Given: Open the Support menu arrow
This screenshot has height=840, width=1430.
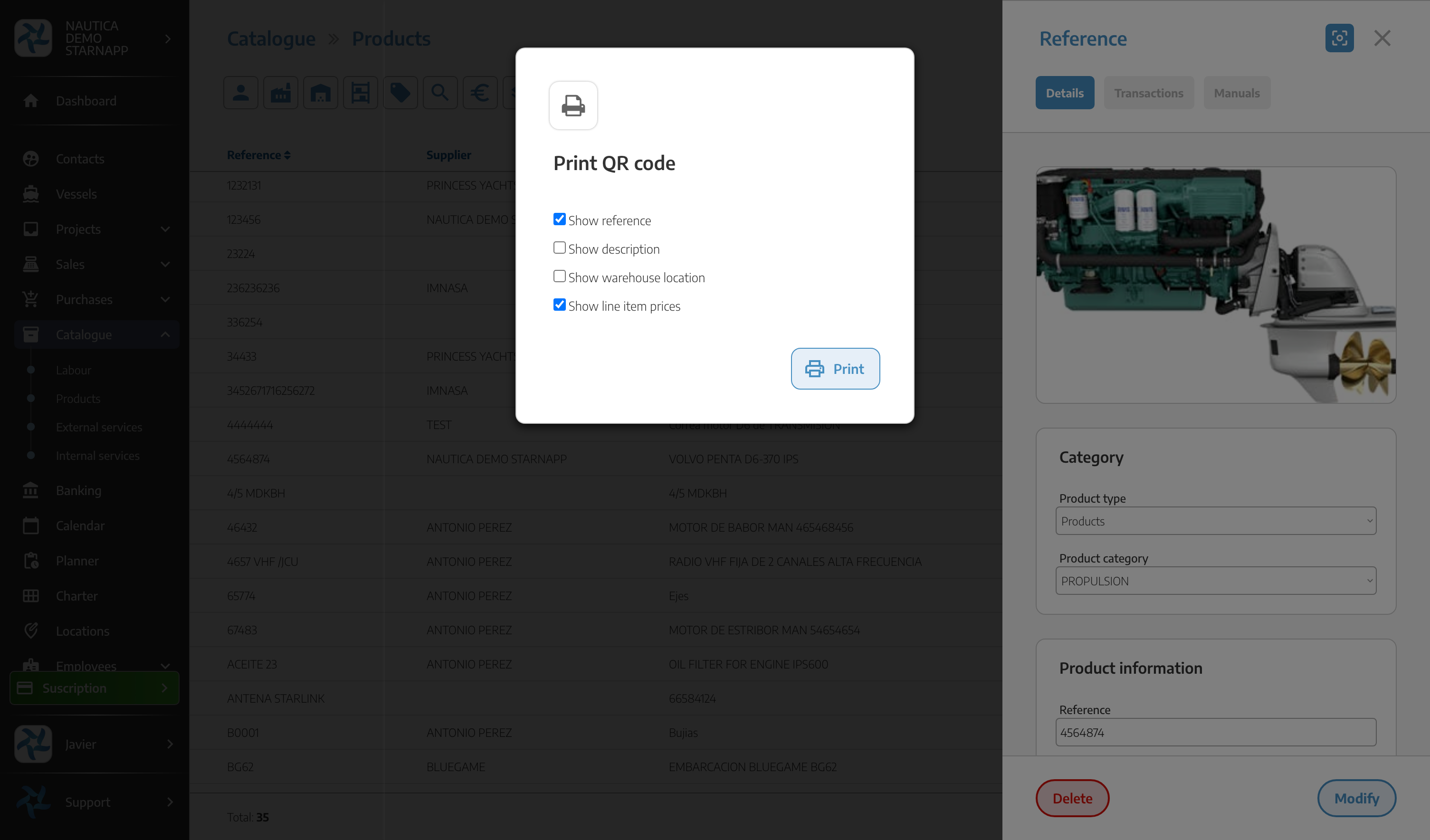Looking at the screenshot, I should click(x=170, y=802).
